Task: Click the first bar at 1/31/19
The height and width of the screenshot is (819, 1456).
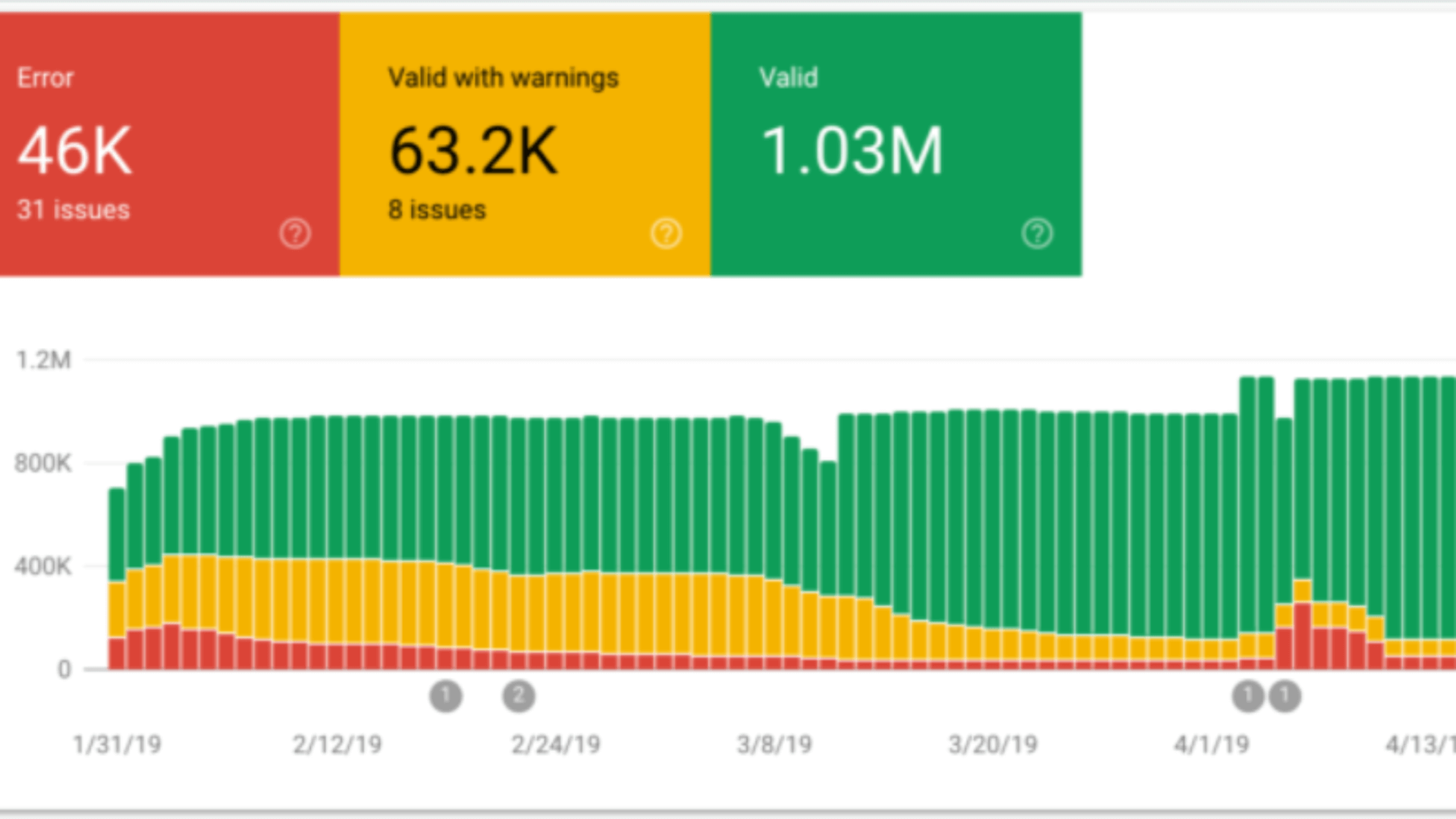Action: (x=115, y=576)
